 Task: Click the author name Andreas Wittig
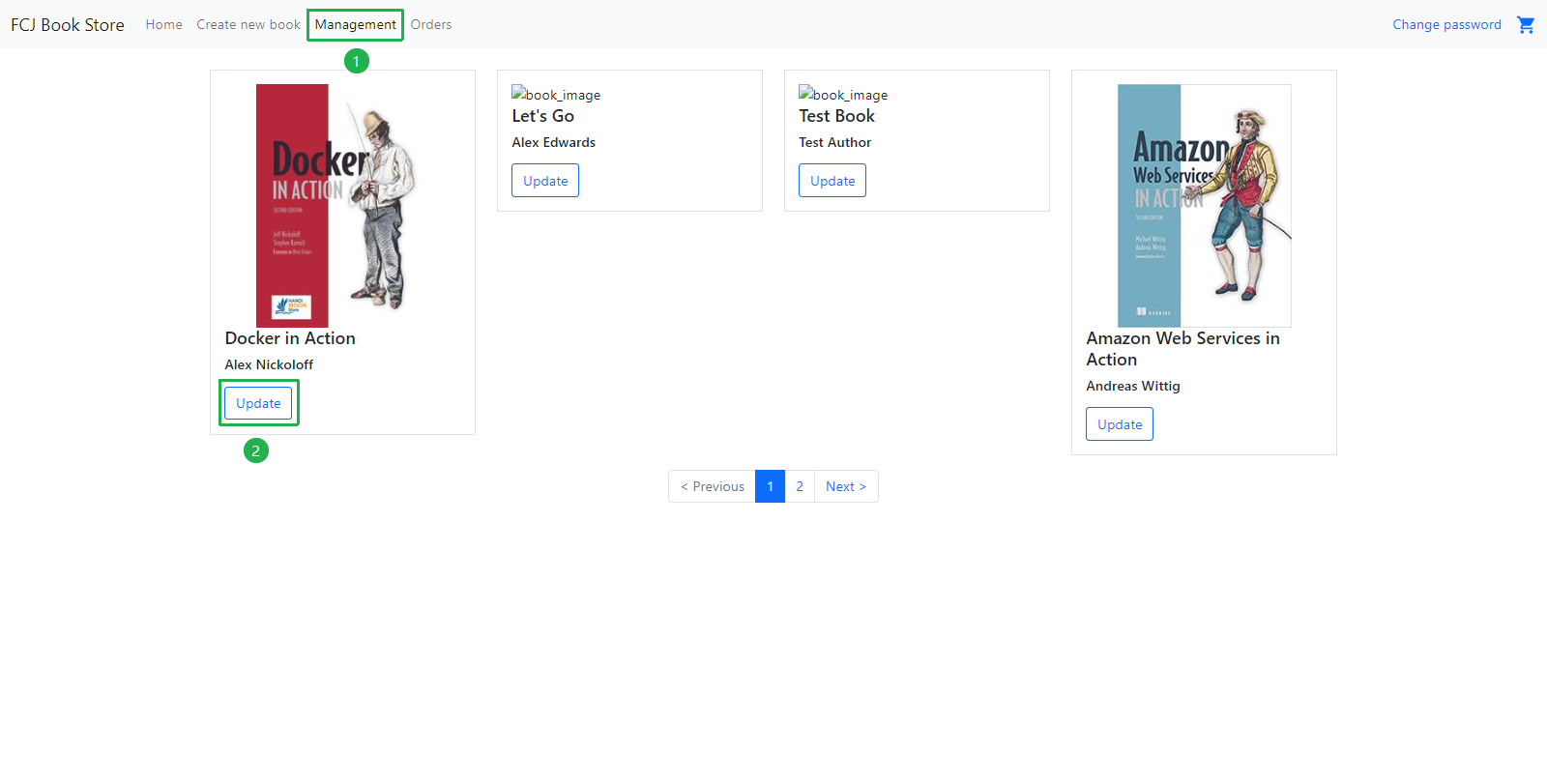pyautogui.click(x=1133, y=386)
